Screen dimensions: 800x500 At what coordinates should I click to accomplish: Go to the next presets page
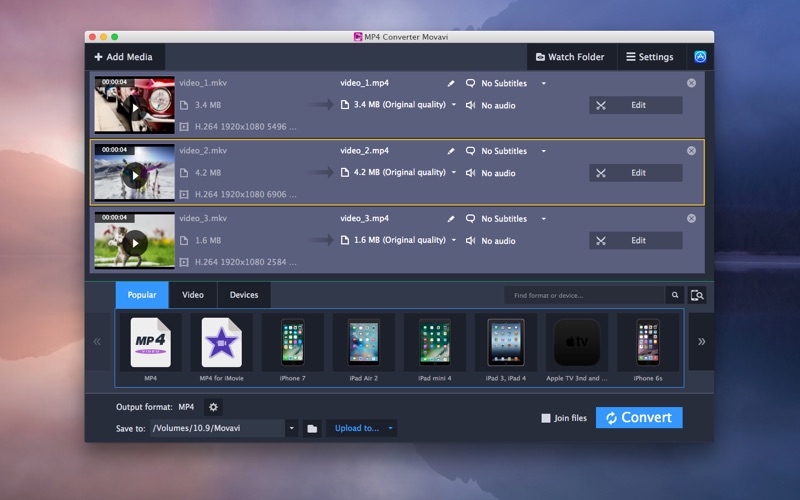(x=702, y=341)
